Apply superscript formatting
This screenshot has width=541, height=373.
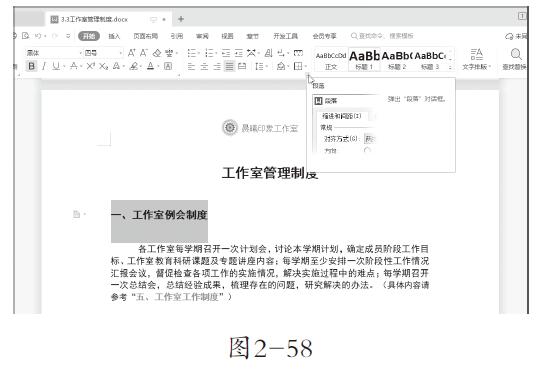pos(90,66)
